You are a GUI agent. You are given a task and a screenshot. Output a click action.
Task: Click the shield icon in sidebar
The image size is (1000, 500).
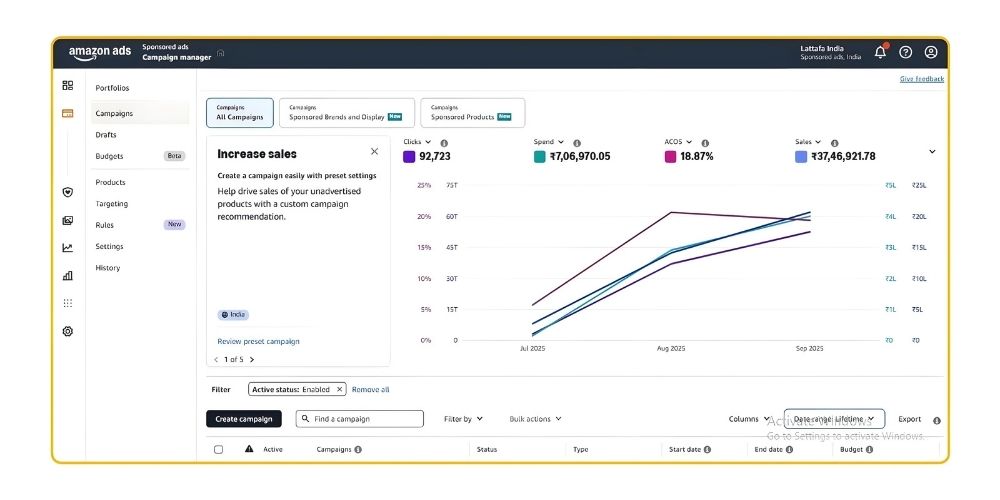pyautogui.click(x=68, y=192)
